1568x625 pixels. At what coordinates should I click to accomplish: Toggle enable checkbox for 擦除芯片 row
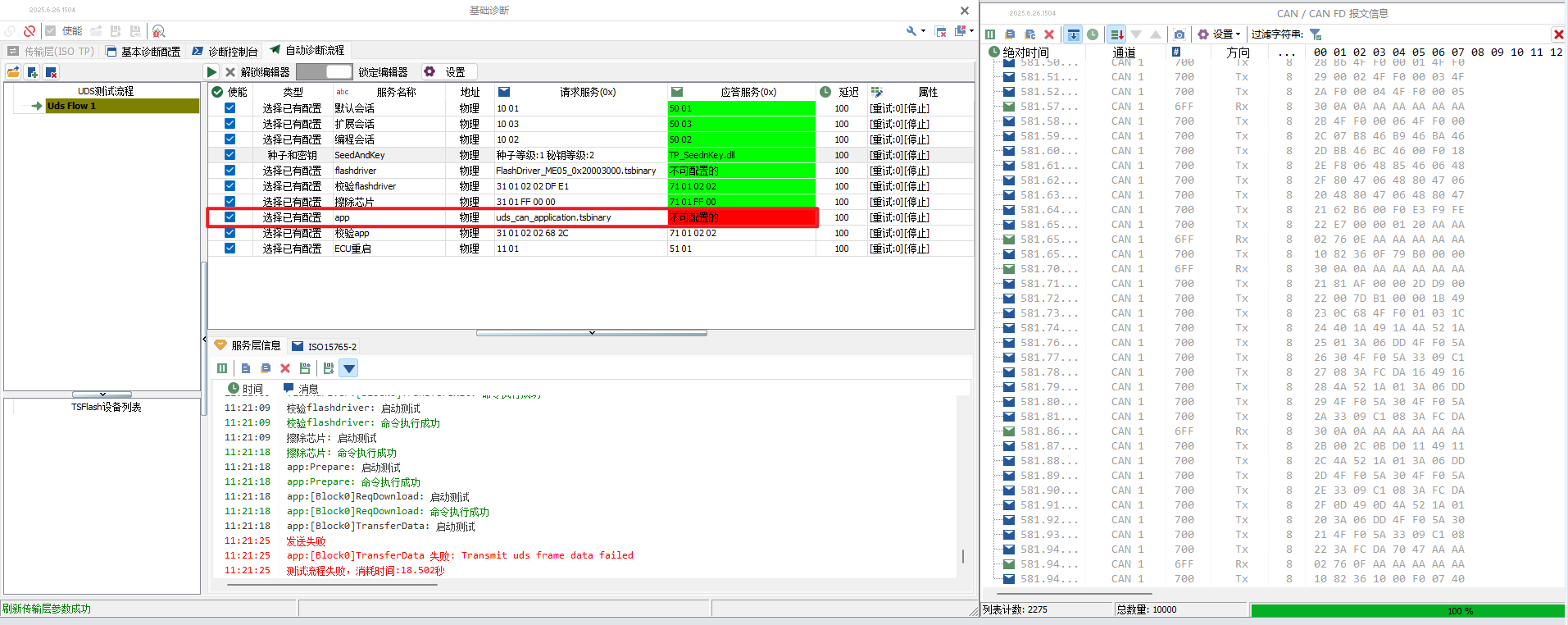pos(230,202)
